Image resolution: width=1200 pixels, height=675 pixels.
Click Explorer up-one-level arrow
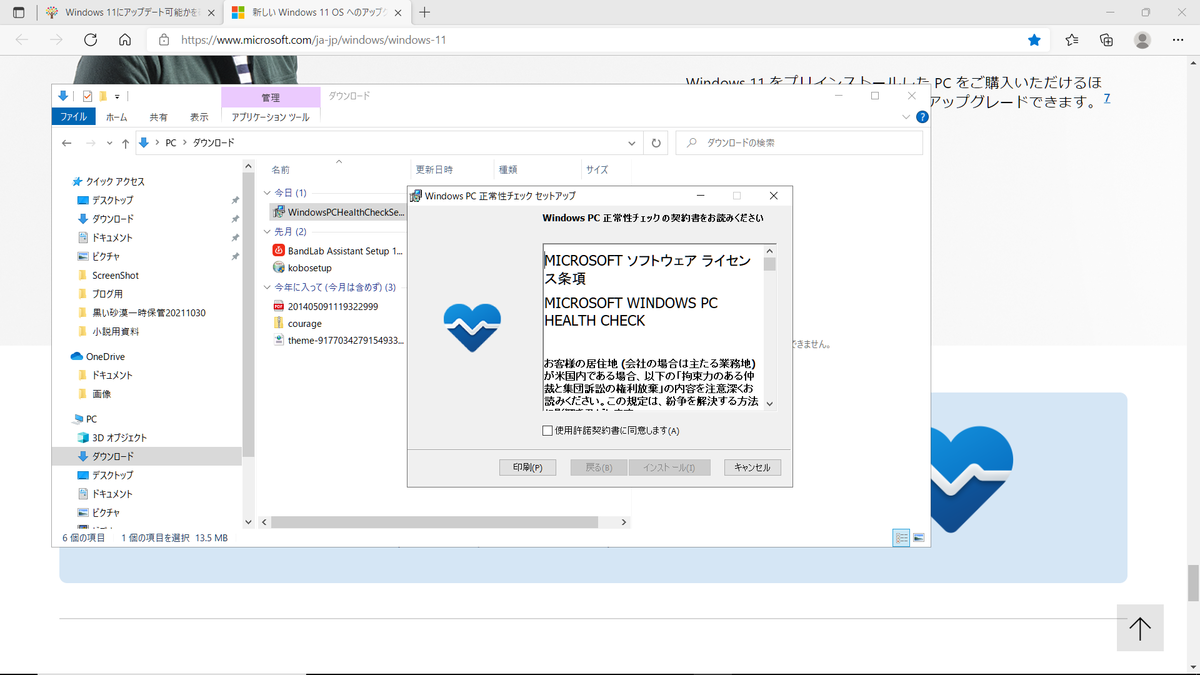click(x=125, y=143)
